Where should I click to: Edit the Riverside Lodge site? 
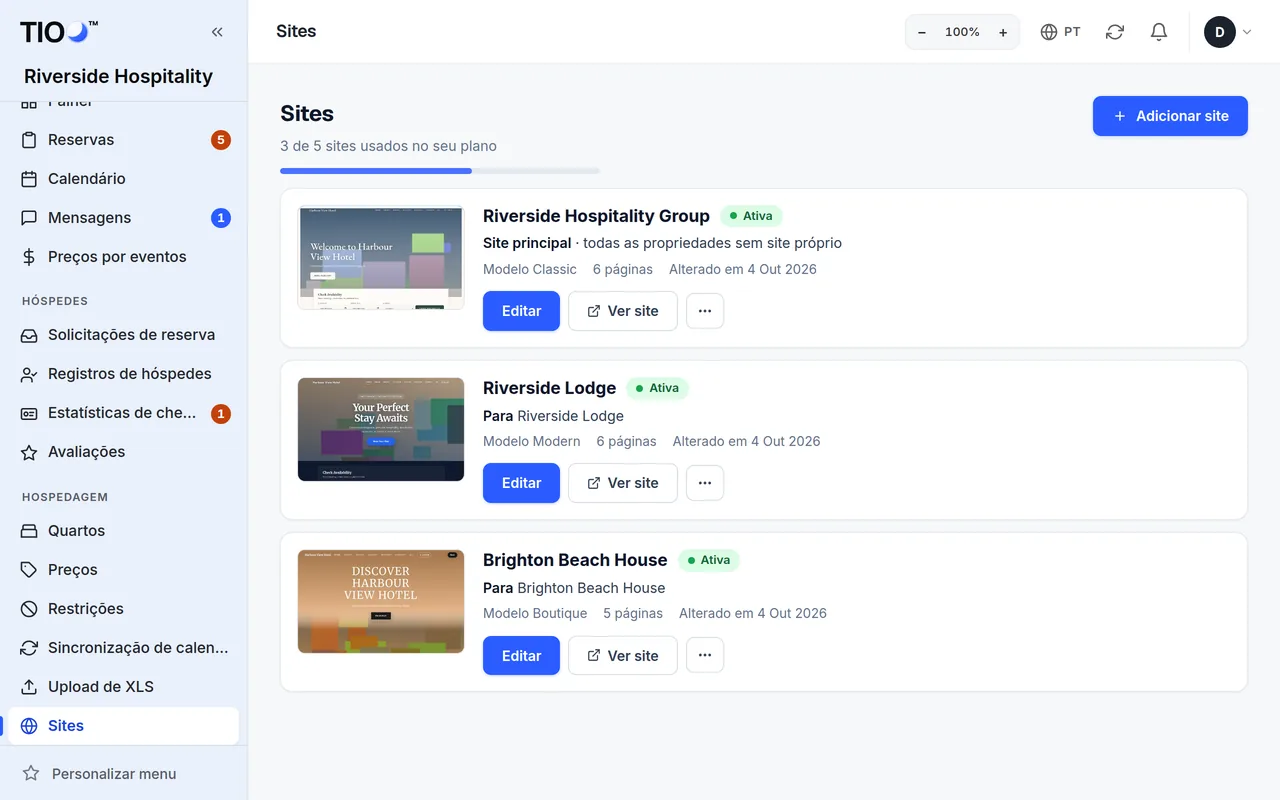(521, 483)
